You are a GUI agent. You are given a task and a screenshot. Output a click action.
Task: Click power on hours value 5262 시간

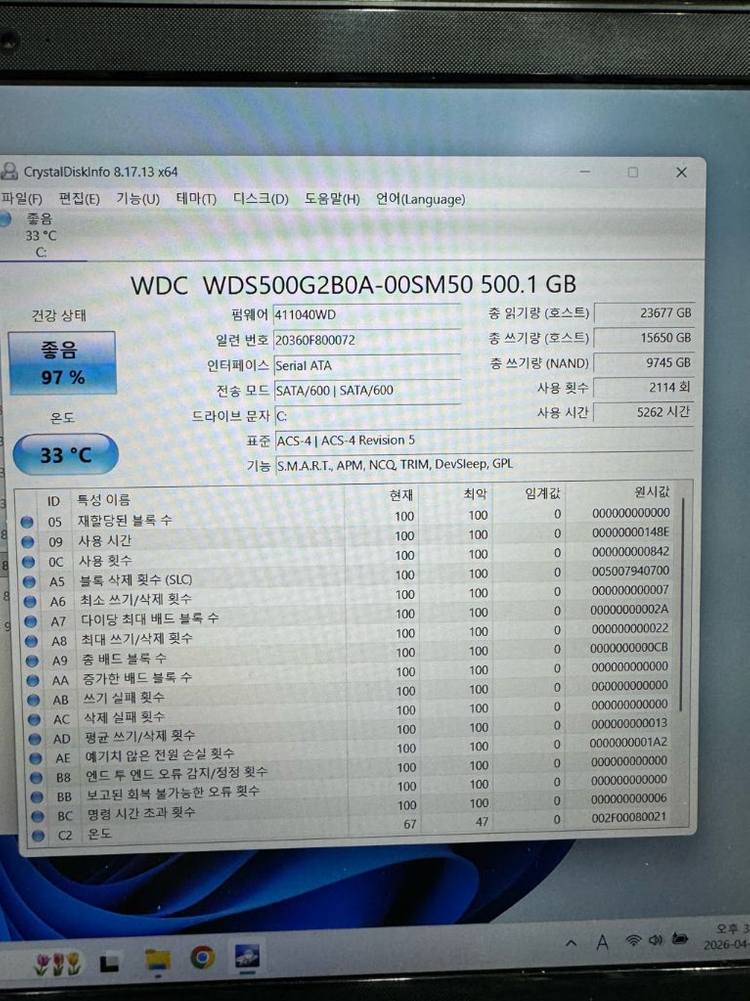tap(643, 412)
